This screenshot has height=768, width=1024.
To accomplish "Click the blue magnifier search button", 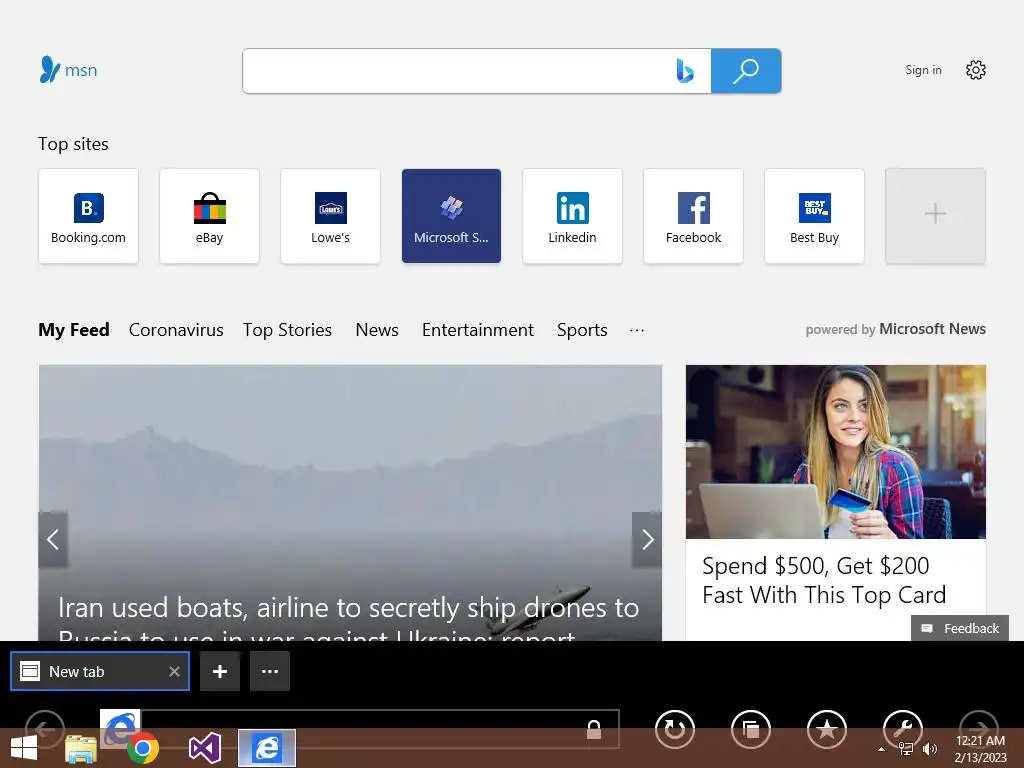I will tap(746, 71).
